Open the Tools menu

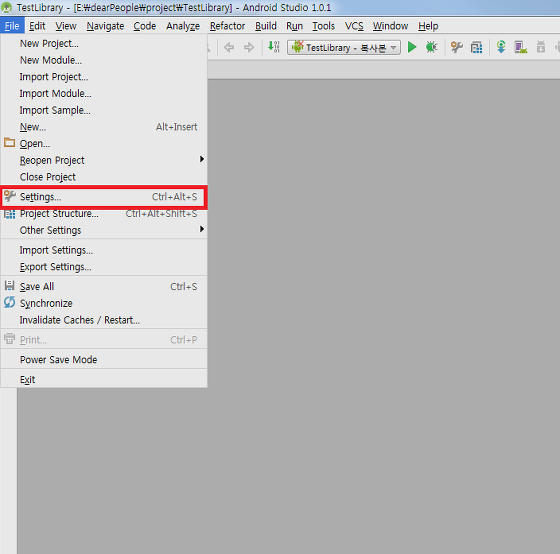point(324,26)
